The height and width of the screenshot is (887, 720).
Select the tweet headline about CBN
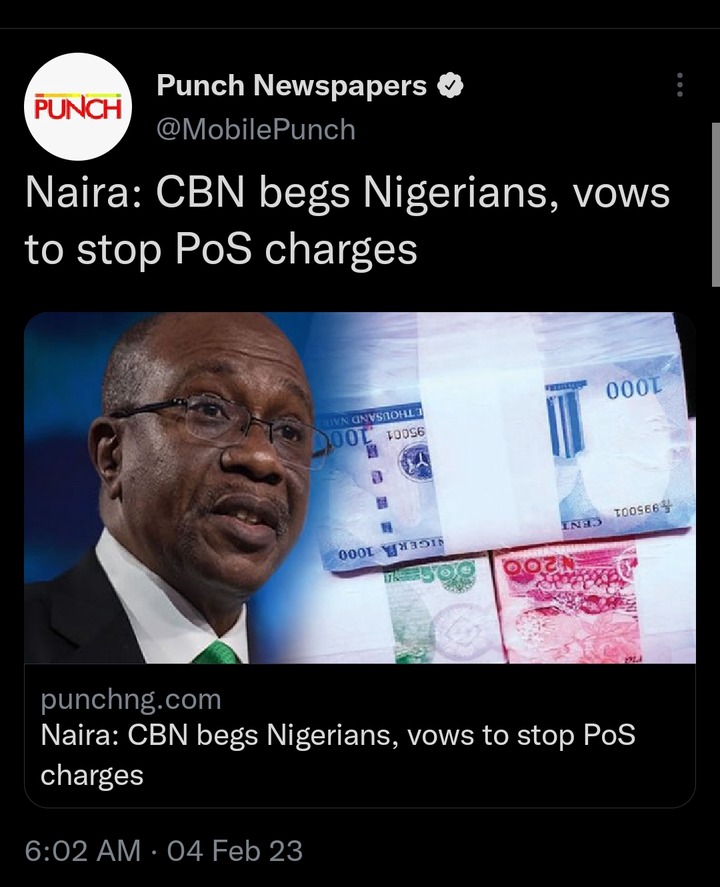click(347, 221)
